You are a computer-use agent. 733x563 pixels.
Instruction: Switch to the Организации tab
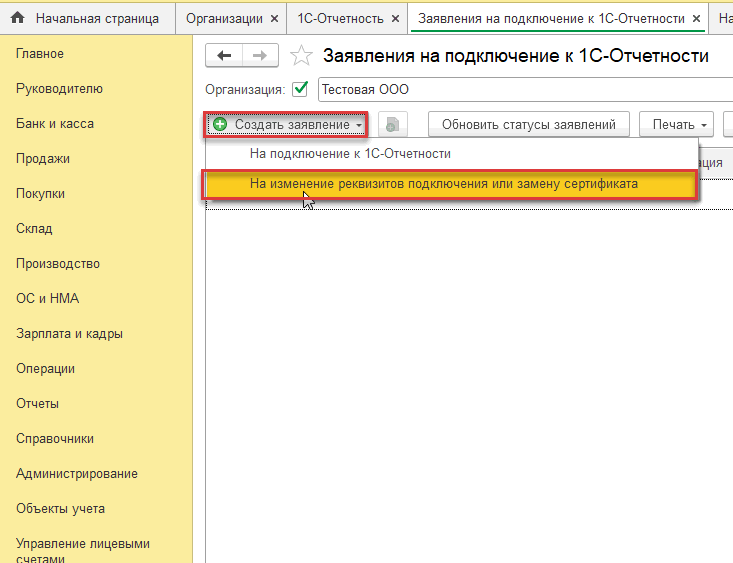point(224,19)
